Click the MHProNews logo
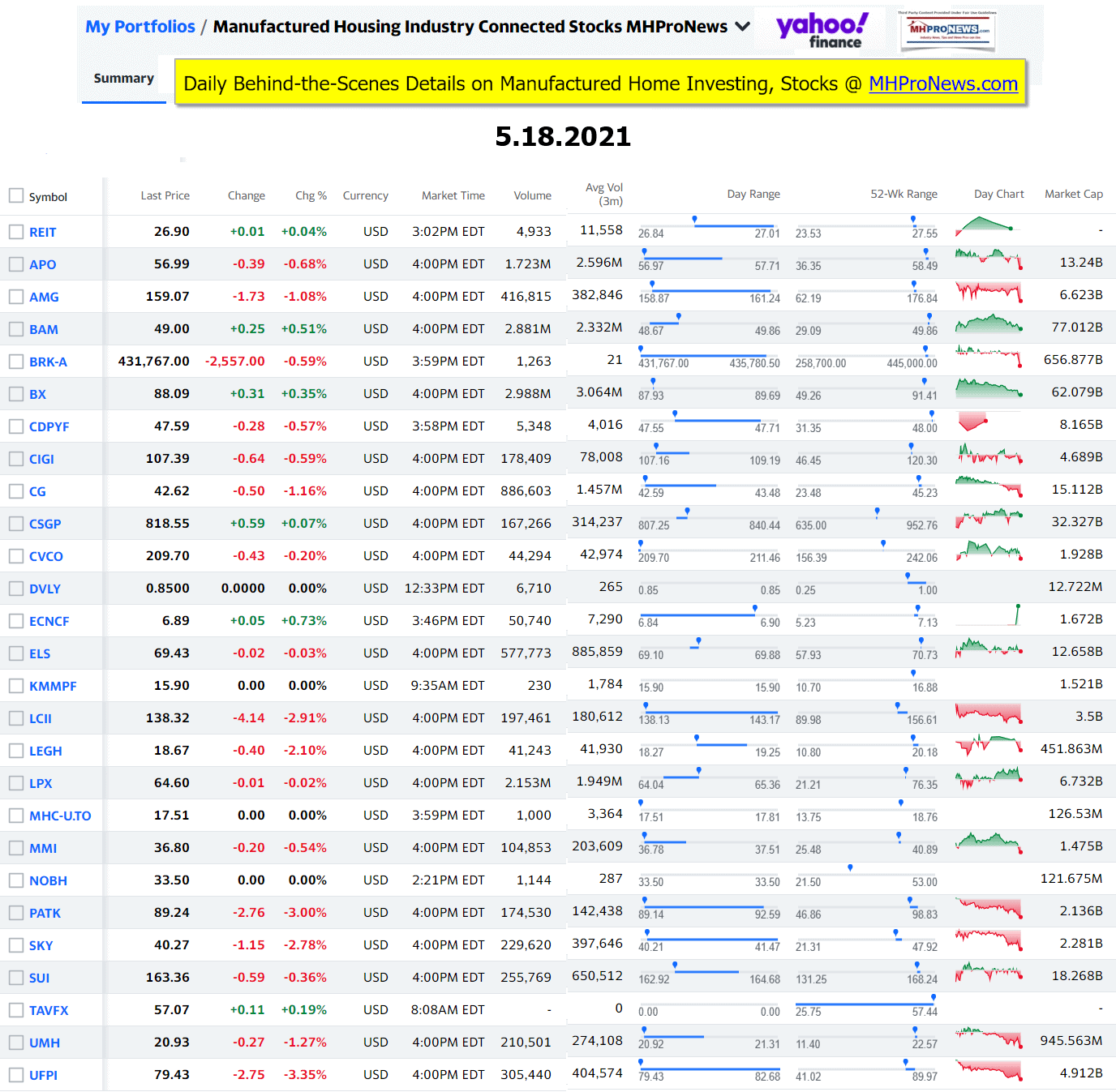Viewport: 1116px width, 1092px height. pyautogui.click(x=947, y=30)
